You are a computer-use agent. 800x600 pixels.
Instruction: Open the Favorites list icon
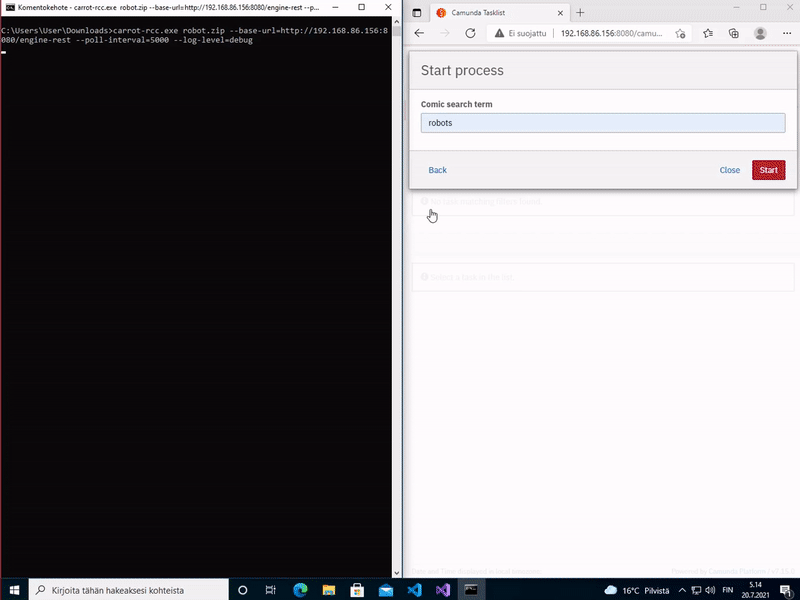pyautogui.click(x=708, y=33)
